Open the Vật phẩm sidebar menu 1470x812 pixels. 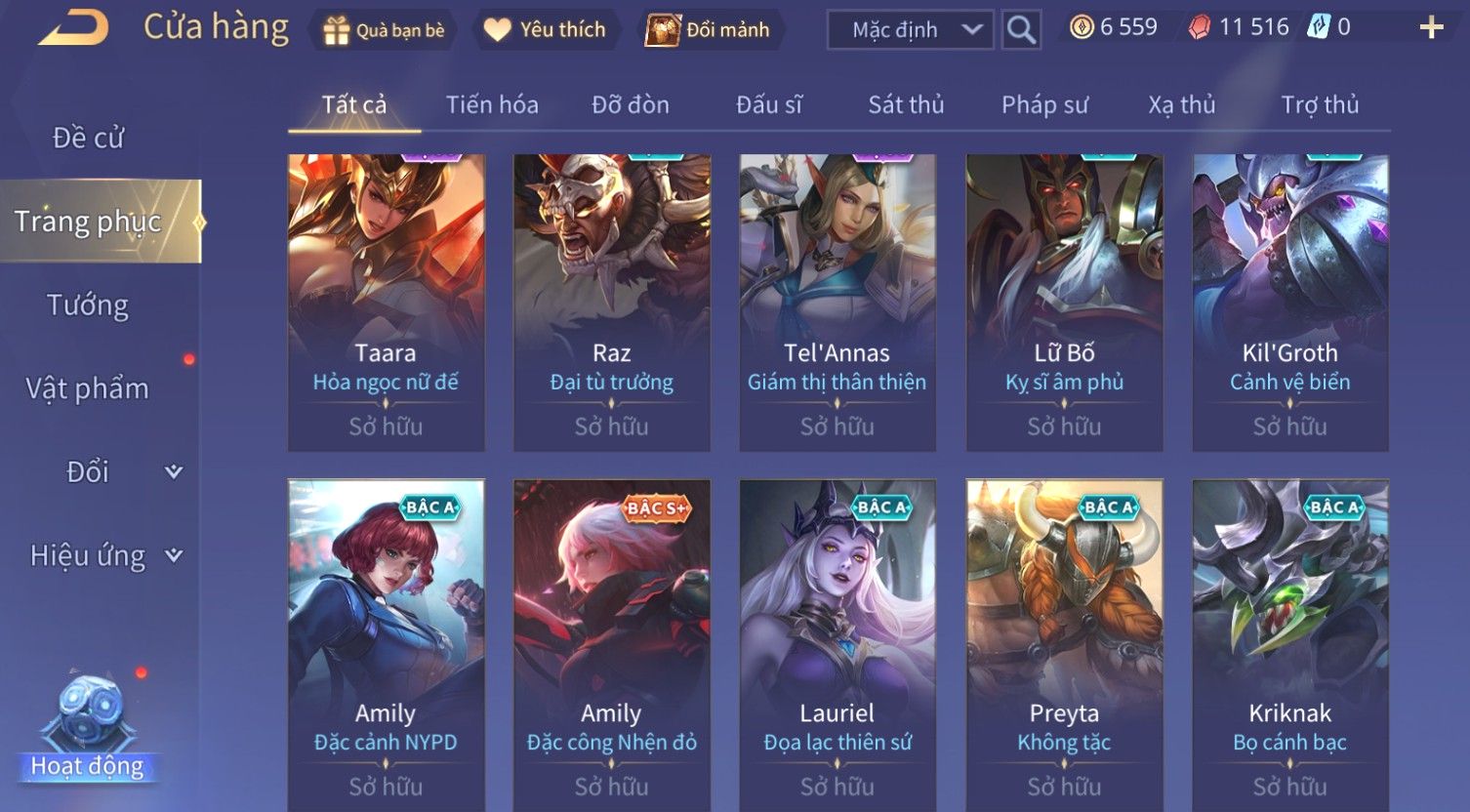[88, 388]
